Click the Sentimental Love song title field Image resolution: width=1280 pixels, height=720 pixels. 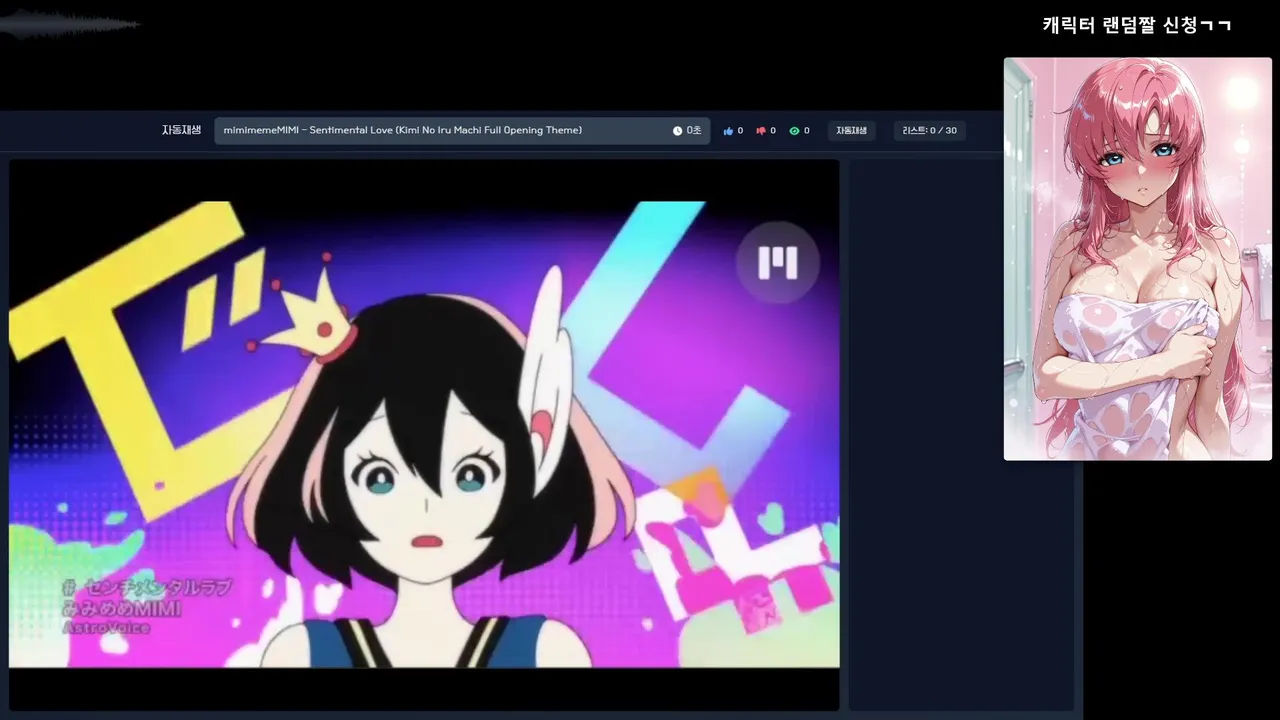[462, 131]
